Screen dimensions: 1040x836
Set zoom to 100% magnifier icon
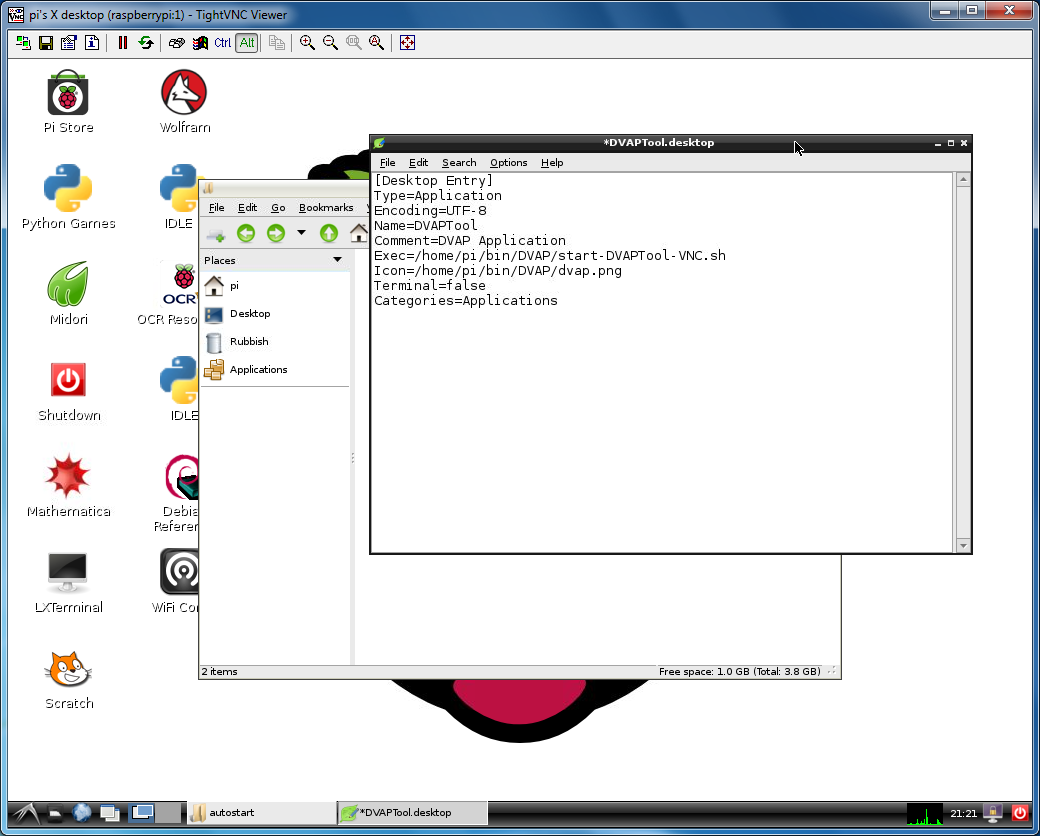pos(354,43)
